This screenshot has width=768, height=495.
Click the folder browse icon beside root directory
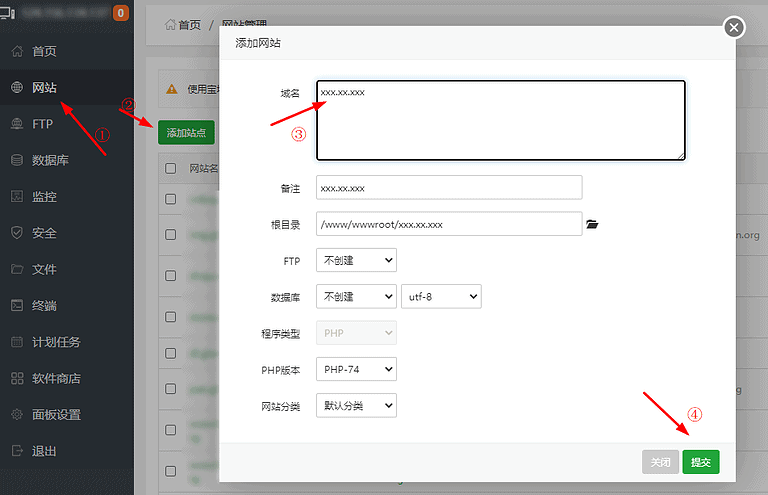[x=592, y=224]
